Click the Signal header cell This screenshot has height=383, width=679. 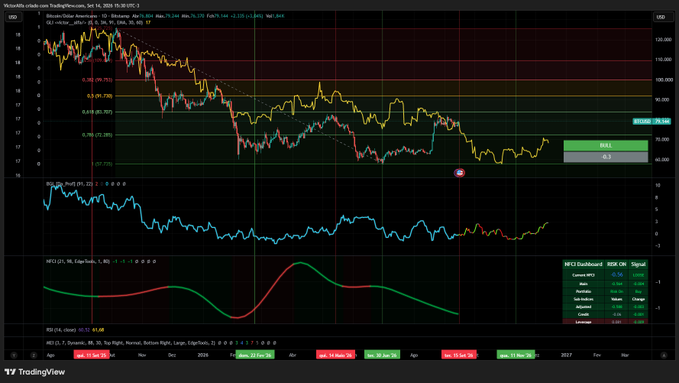point(638,264)
